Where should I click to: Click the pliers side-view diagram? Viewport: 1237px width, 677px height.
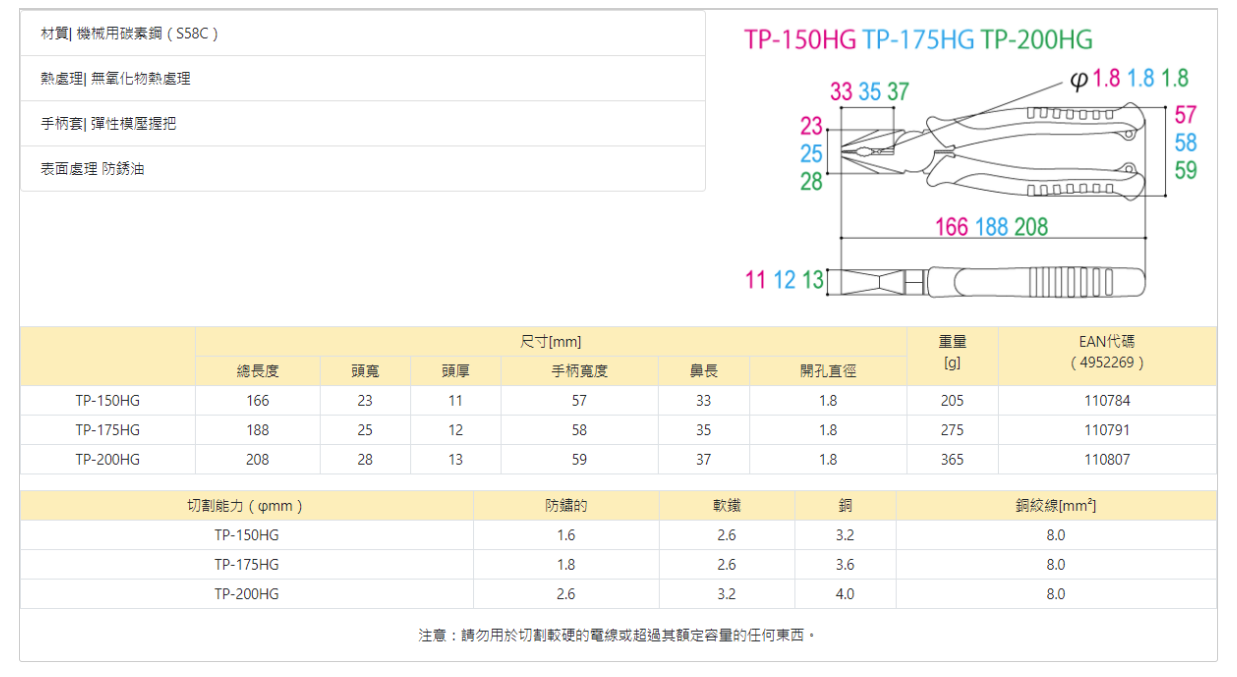(990, 282)
